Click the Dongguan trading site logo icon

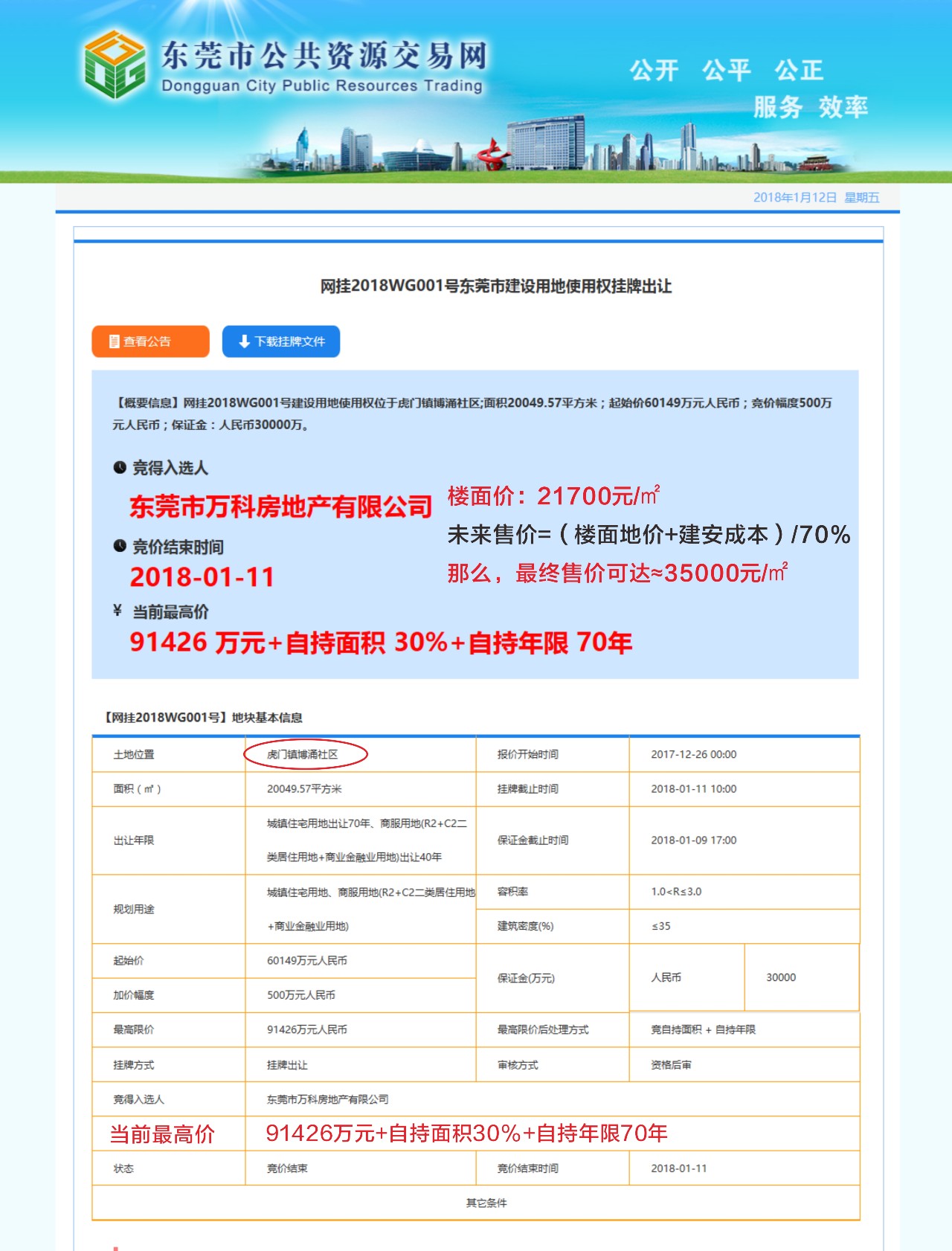[x=115, y=65]
